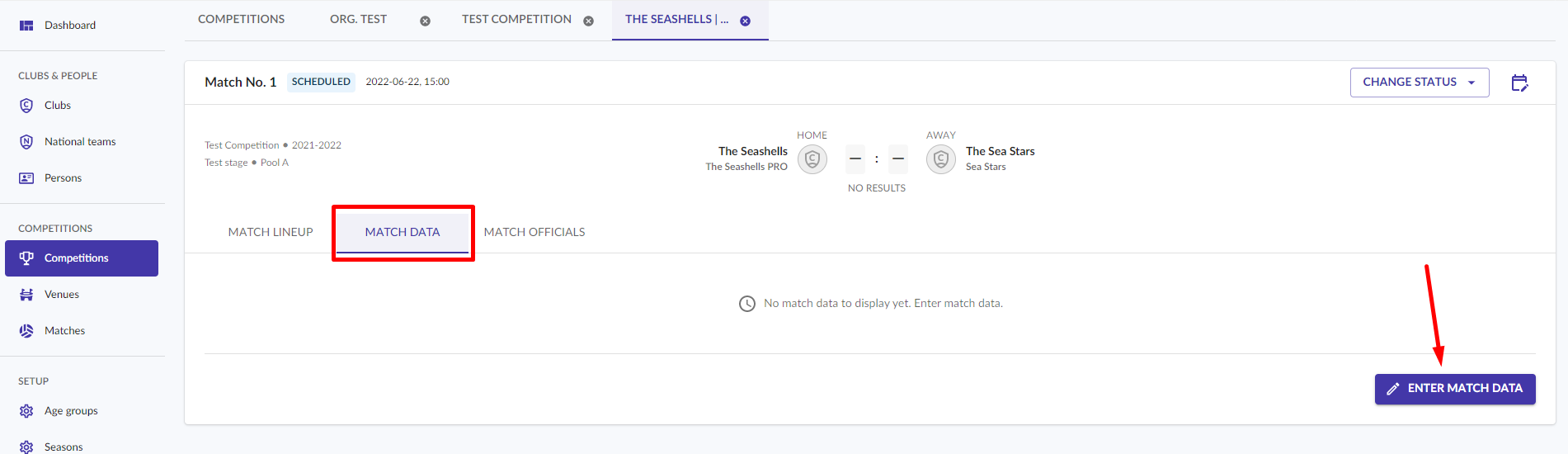The image size is (1568, 454).
Task: Open the Competitions top tab
Action: [x=241, y=20]
